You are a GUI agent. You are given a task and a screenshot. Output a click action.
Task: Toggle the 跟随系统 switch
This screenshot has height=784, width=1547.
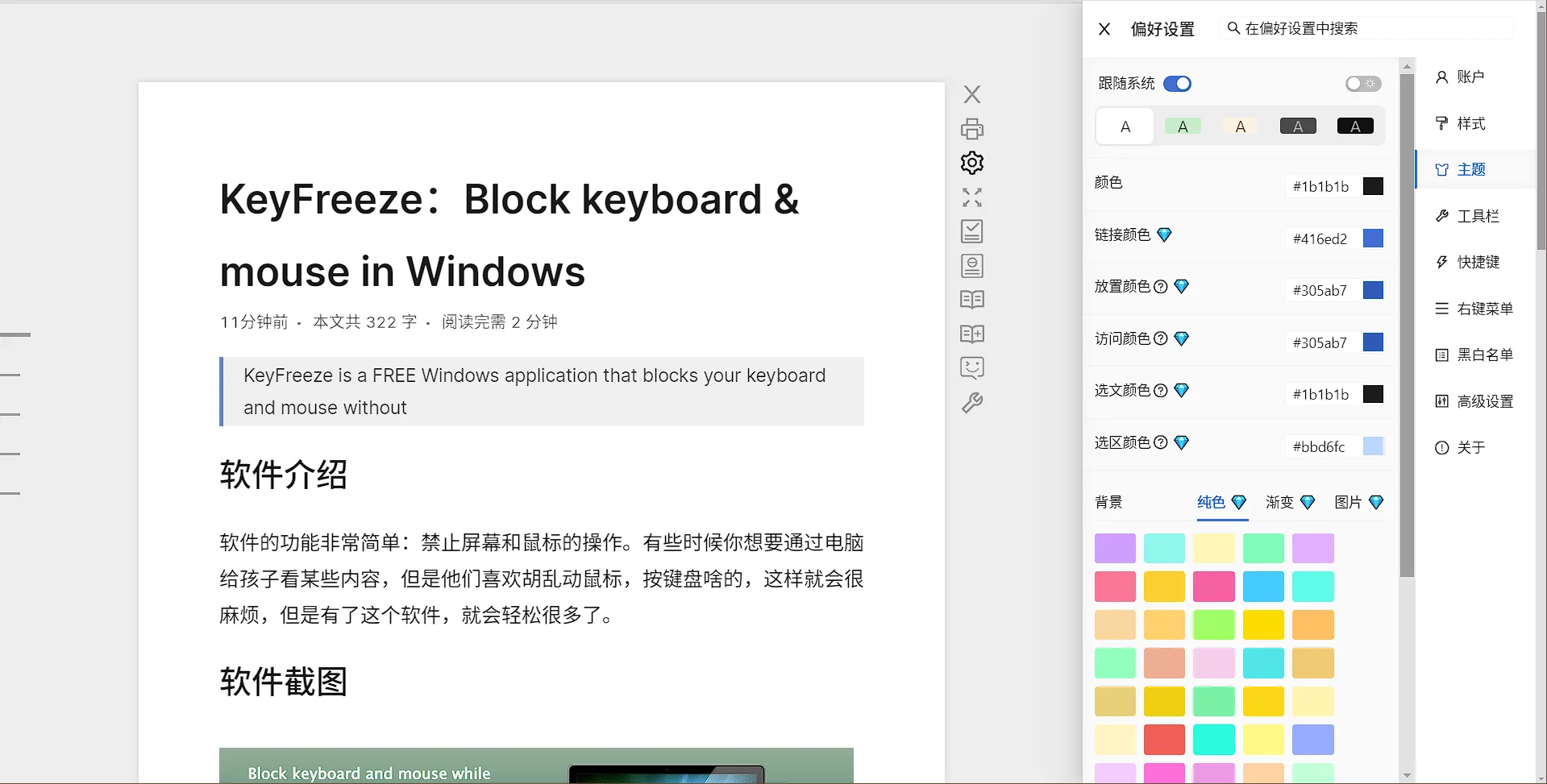coord(1177,84)
